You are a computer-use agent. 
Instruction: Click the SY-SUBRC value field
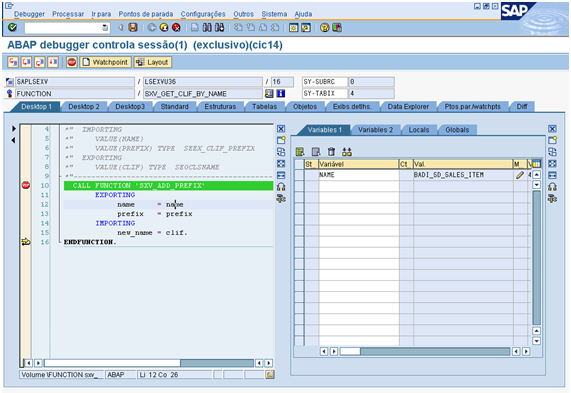[x=371, y=82]
